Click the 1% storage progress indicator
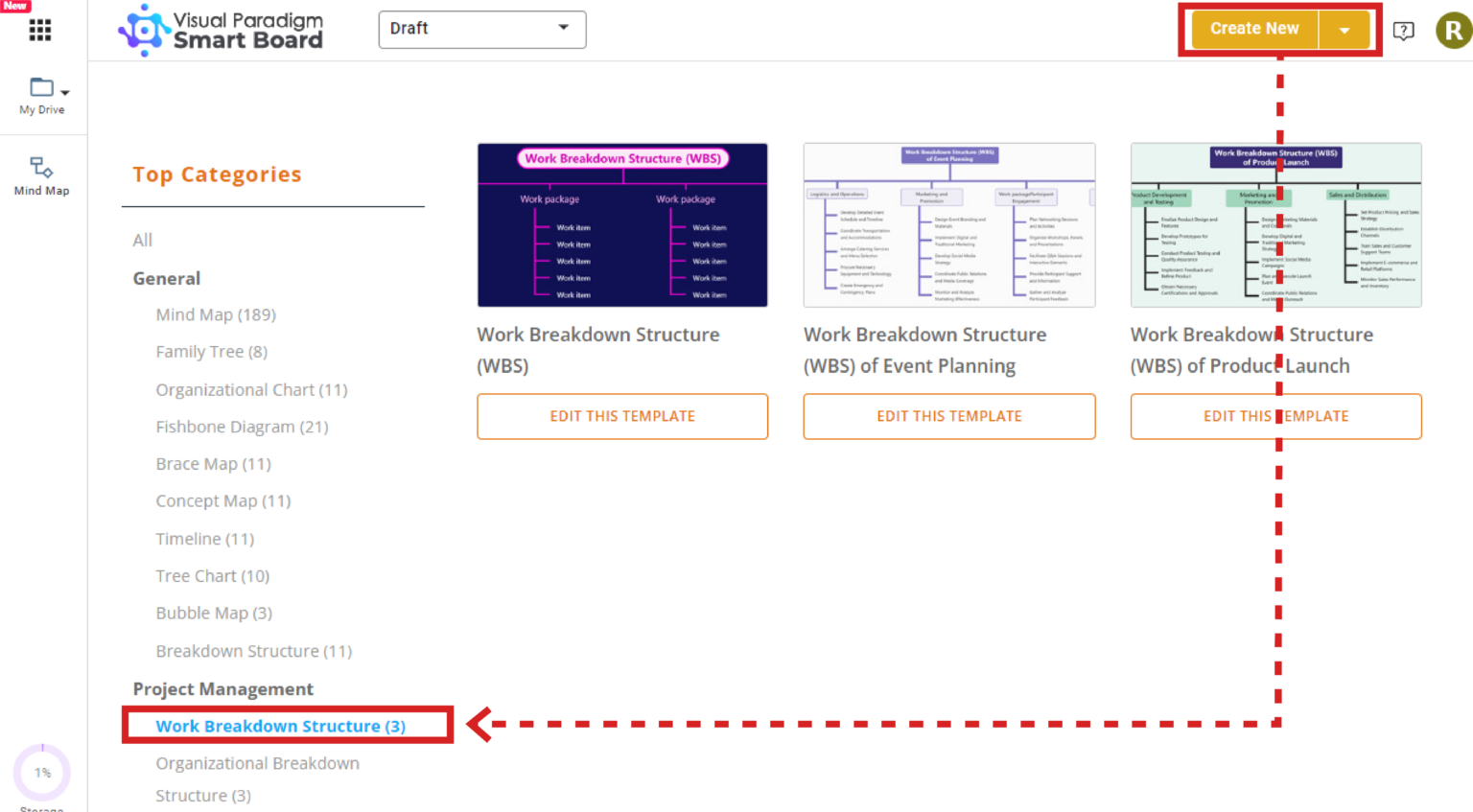The width and height of the screenshot is (1473, 812). click(41, 772)
